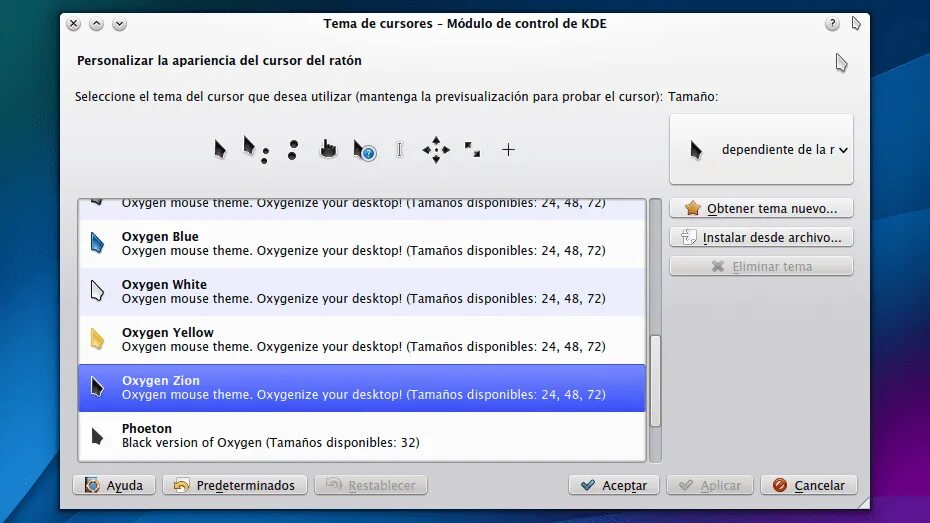
Task: Close the window with the X button
Action: tap(73, 24)
